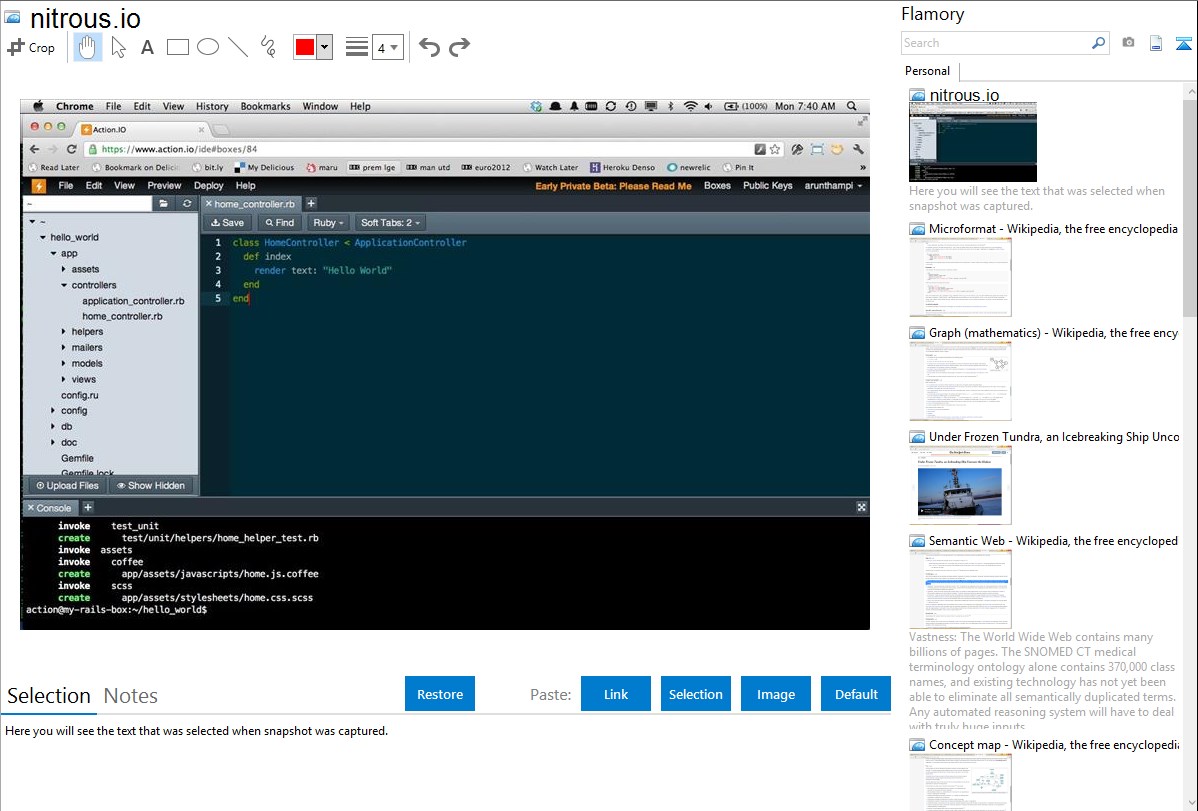Click the Find button in the editor
Screen dimensions: 1198x811
pos(280,222)
